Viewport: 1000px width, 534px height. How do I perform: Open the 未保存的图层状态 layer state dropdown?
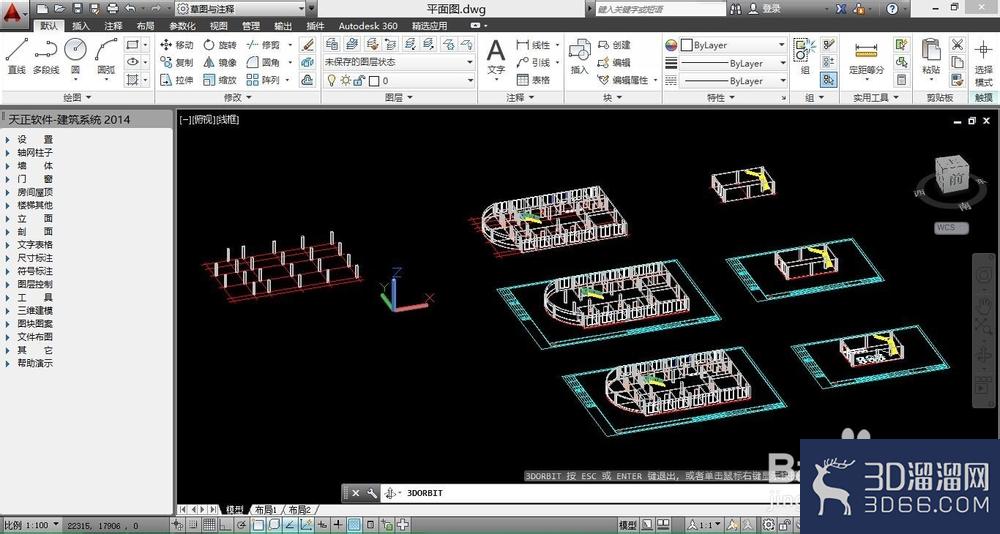[399, 63]
